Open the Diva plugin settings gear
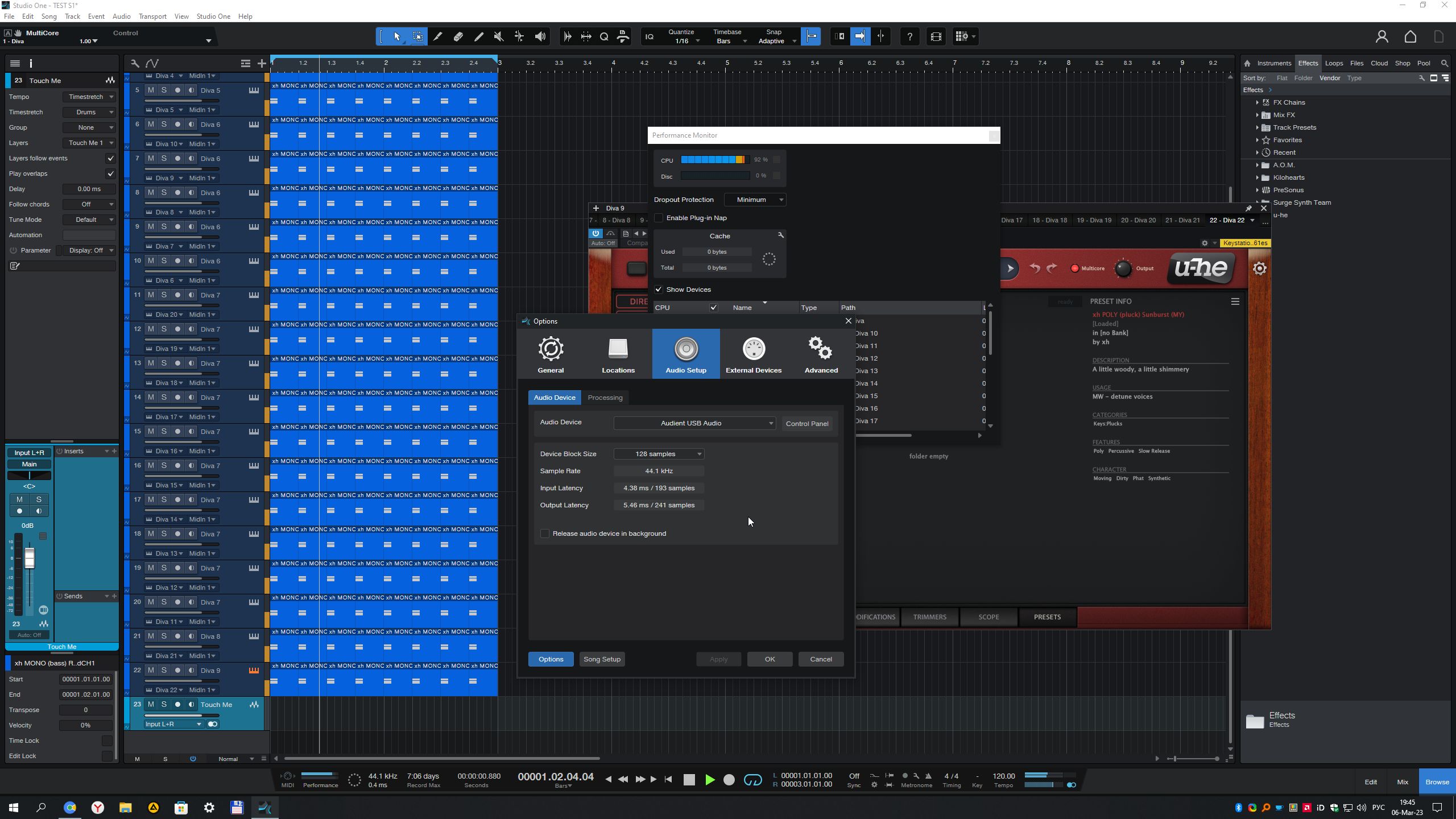 click(x=1259, y=268)
